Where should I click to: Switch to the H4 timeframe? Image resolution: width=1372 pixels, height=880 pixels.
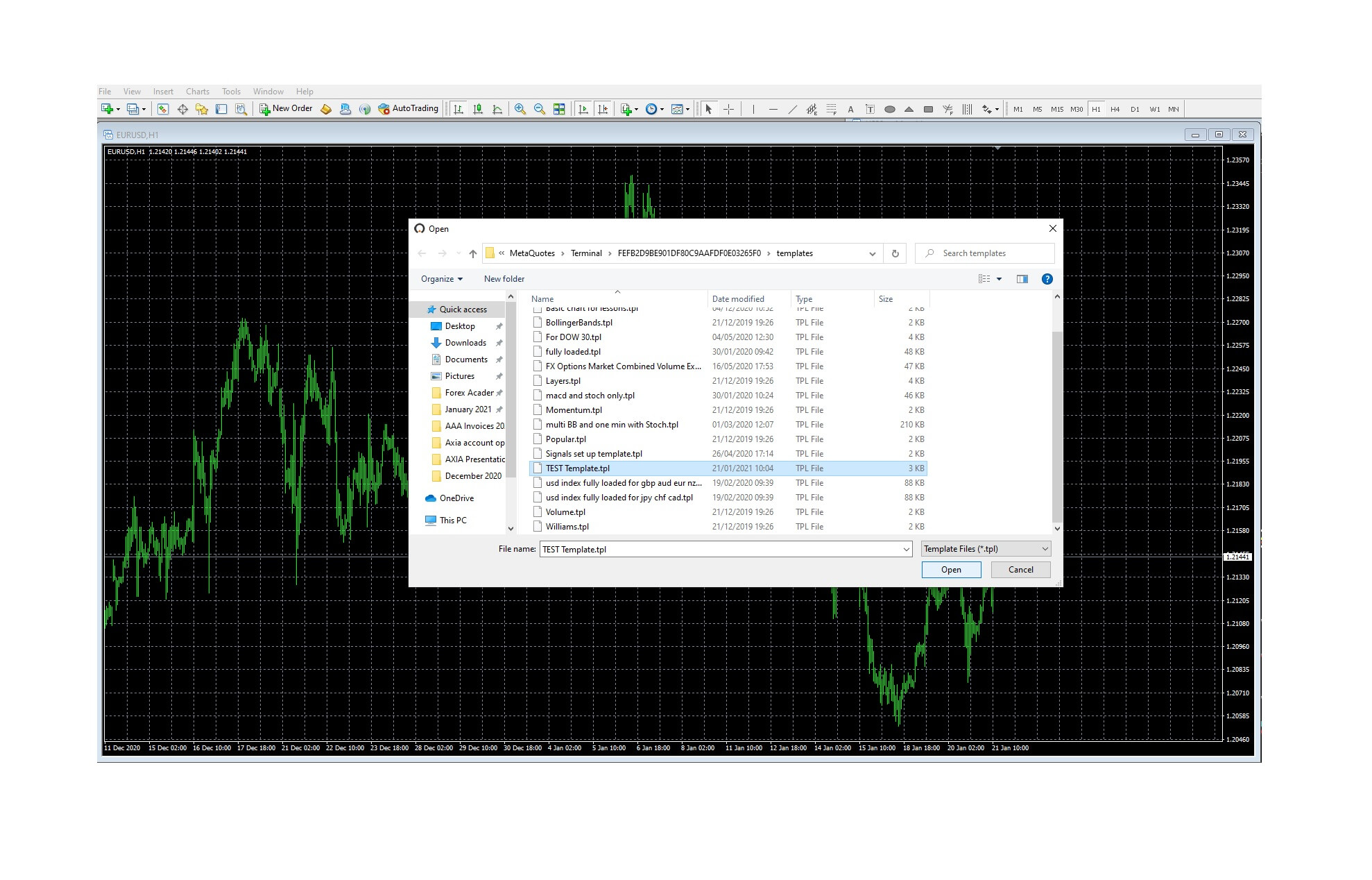[x=1115, y=109]
